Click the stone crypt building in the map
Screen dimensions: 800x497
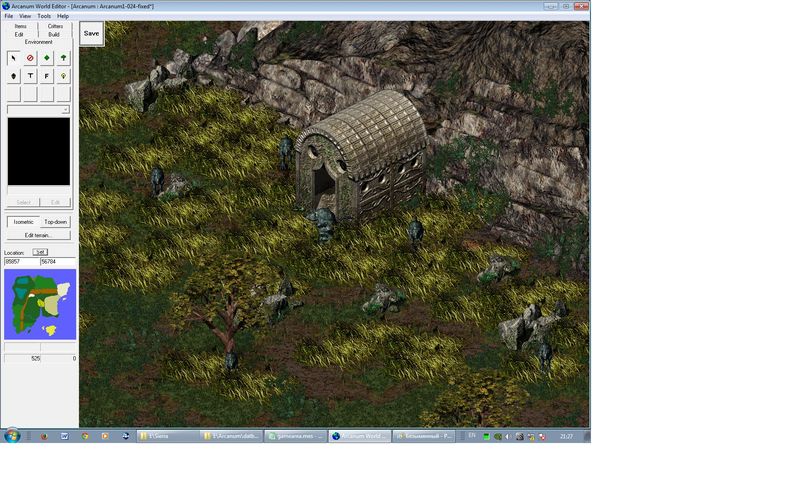(360, 156)
